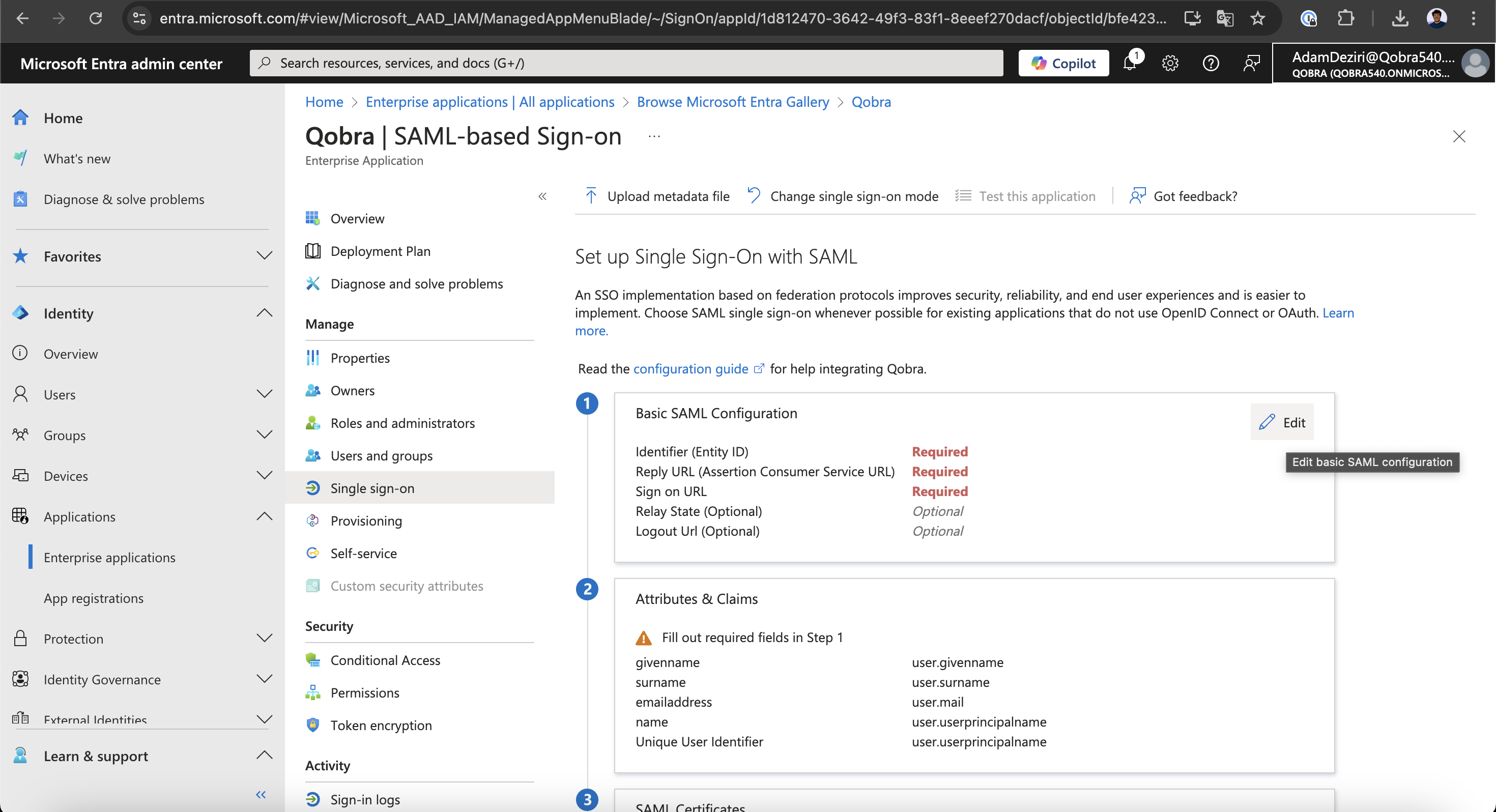Expand the Favorites section
Image resolution: width=1496 pixels, height=812 pixels.
pyautogui.click(x=264, y=256)
